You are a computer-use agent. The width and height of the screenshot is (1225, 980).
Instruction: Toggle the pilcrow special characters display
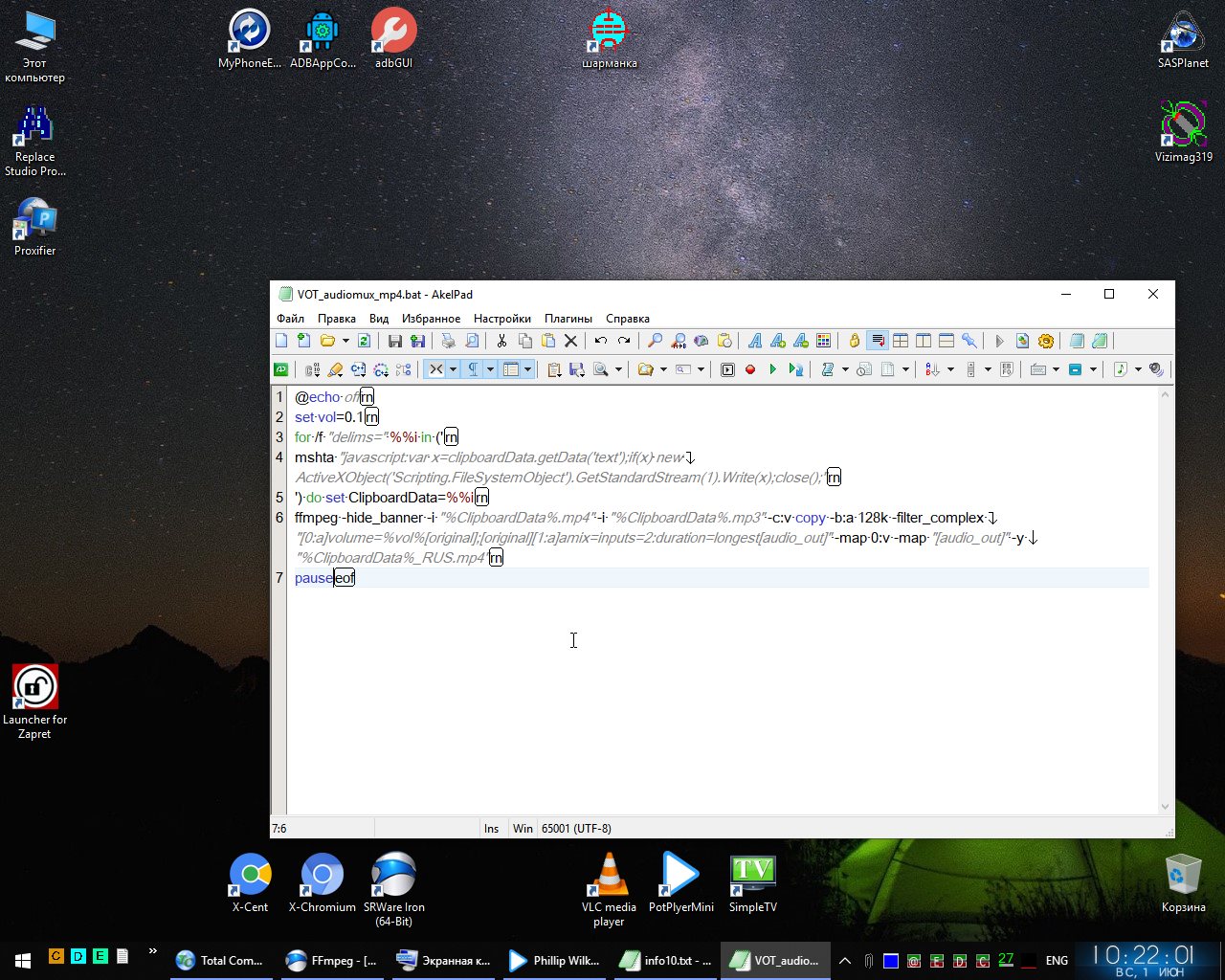[472, 369]
